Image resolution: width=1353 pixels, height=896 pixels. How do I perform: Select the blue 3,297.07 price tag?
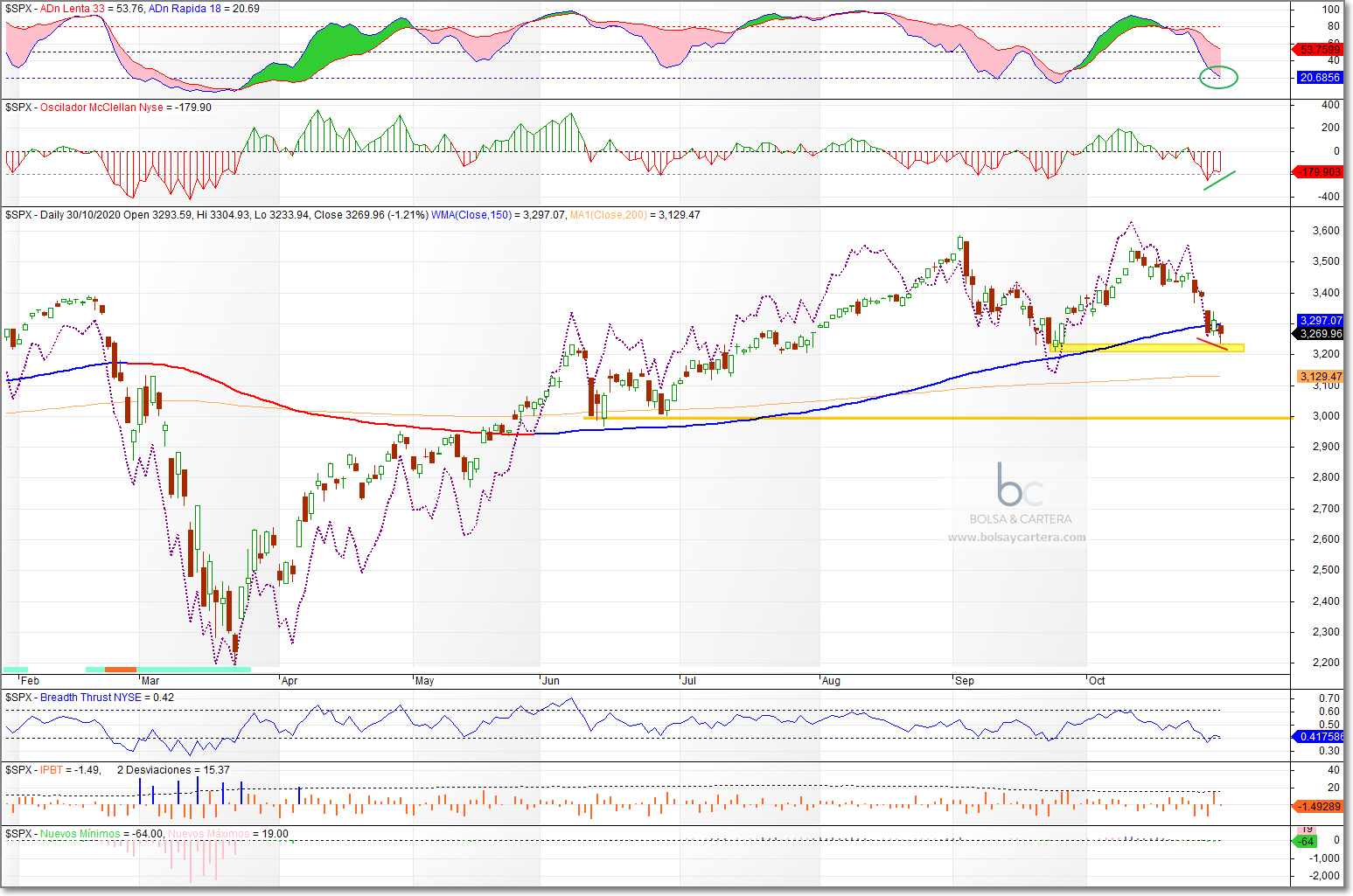coord(1321,321)
